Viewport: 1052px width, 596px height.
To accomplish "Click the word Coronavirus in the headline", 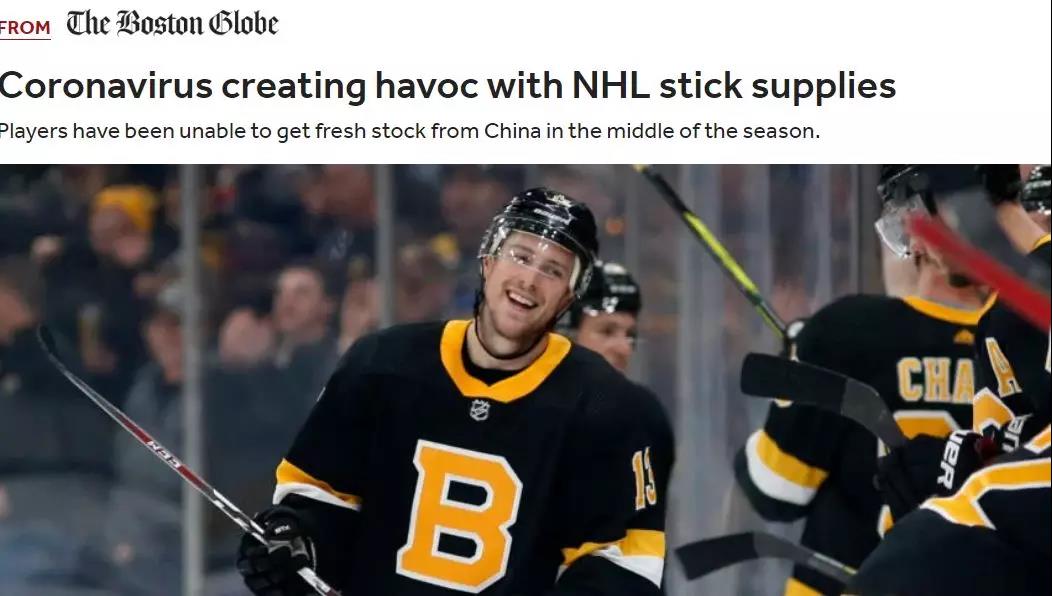I will coord(106,86).
